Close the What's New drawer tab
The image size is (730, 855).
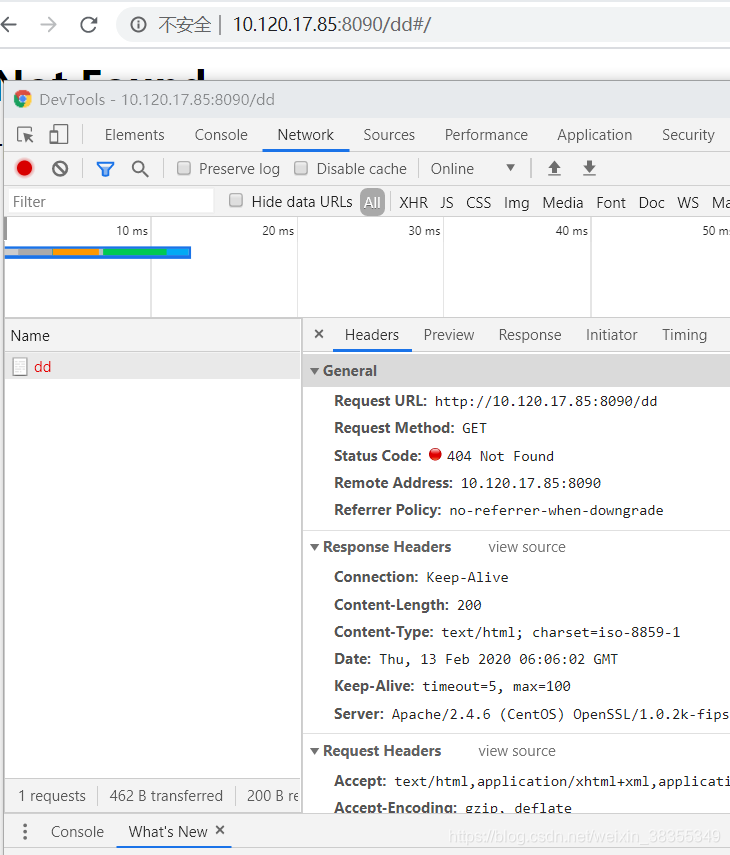click(220, 830)
